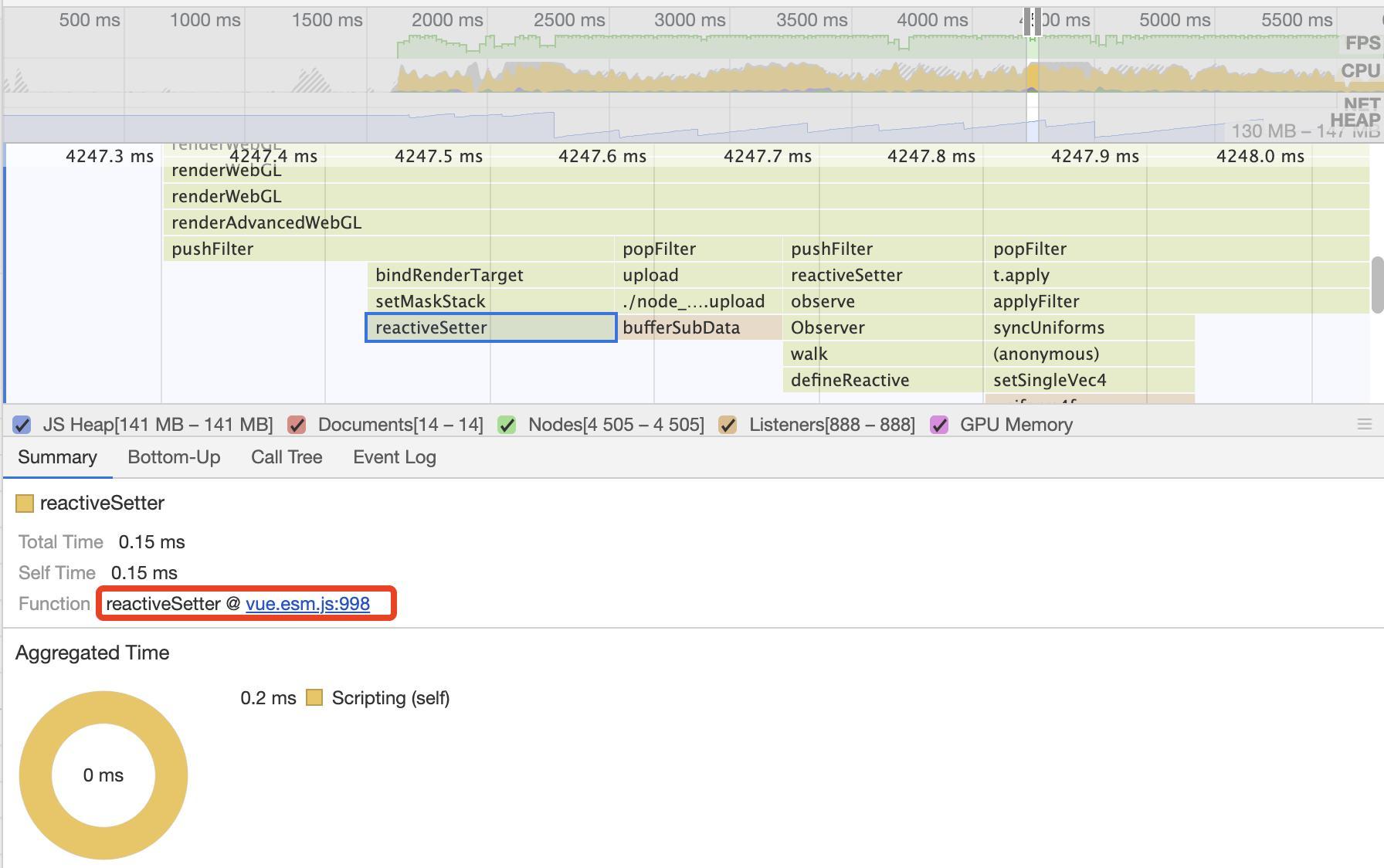Switch to the Bottom-Up tab
This screenshot has height=868, width=1384.
point(174,457)
